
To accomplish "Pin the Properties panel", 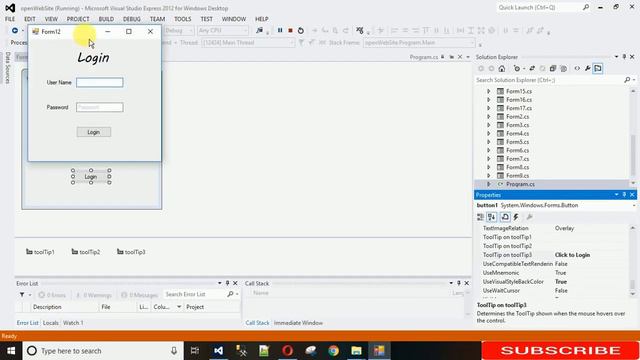I will 624,195.
